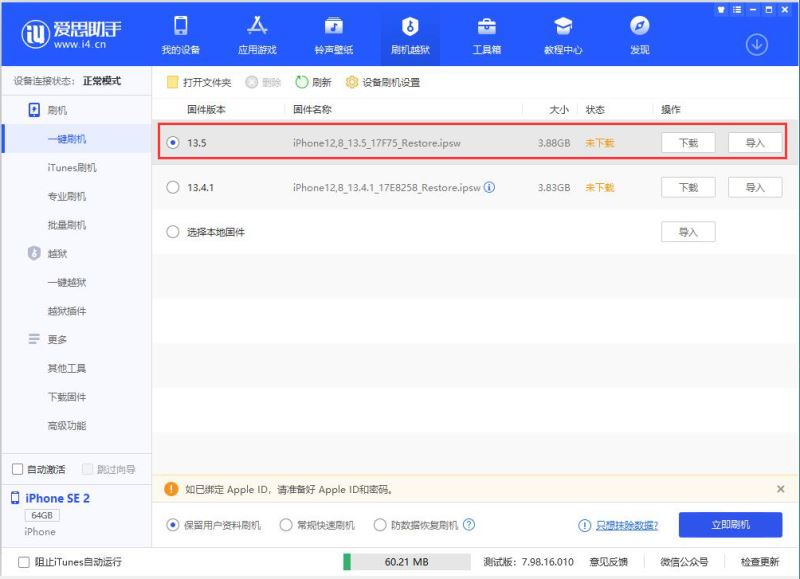Open the 我的设备 (My Device) tab
Viewport: 800px width, 579px height.
181,35
